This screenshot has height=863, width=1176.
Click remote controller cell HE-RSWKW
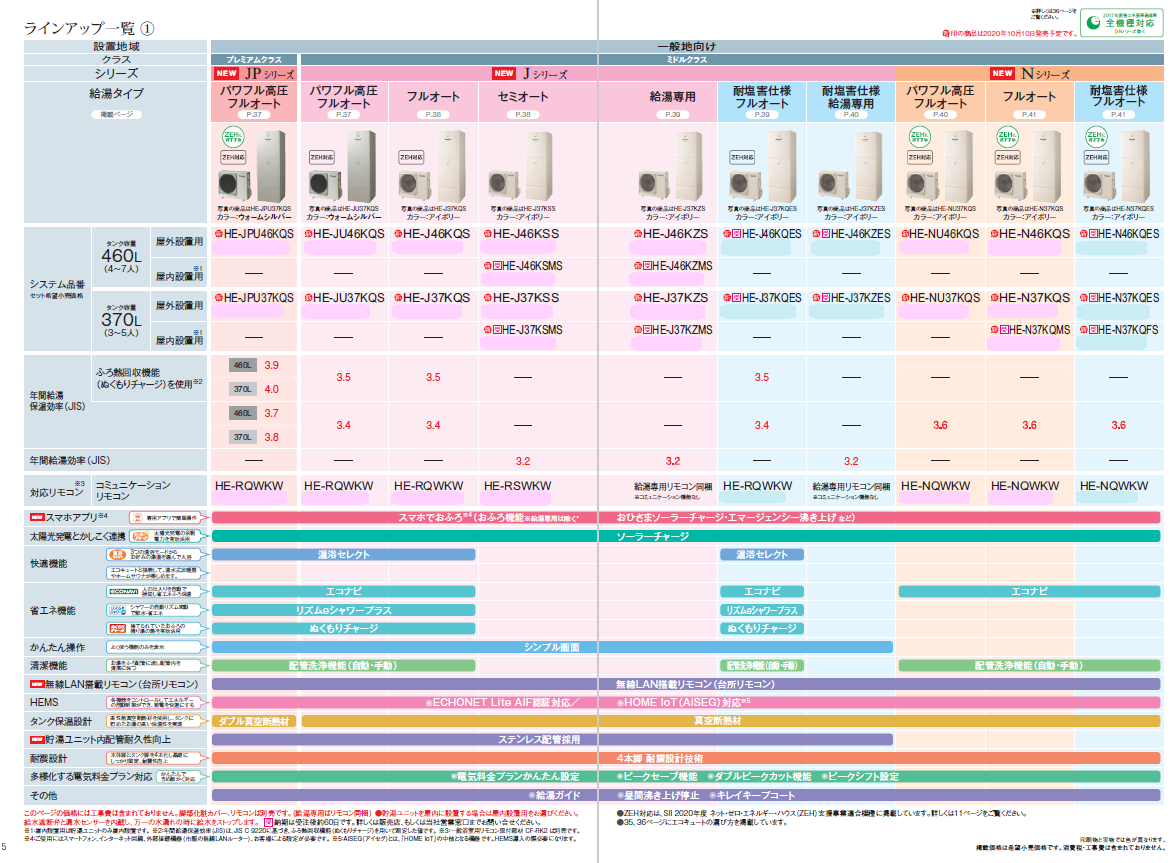click(518, 486)
